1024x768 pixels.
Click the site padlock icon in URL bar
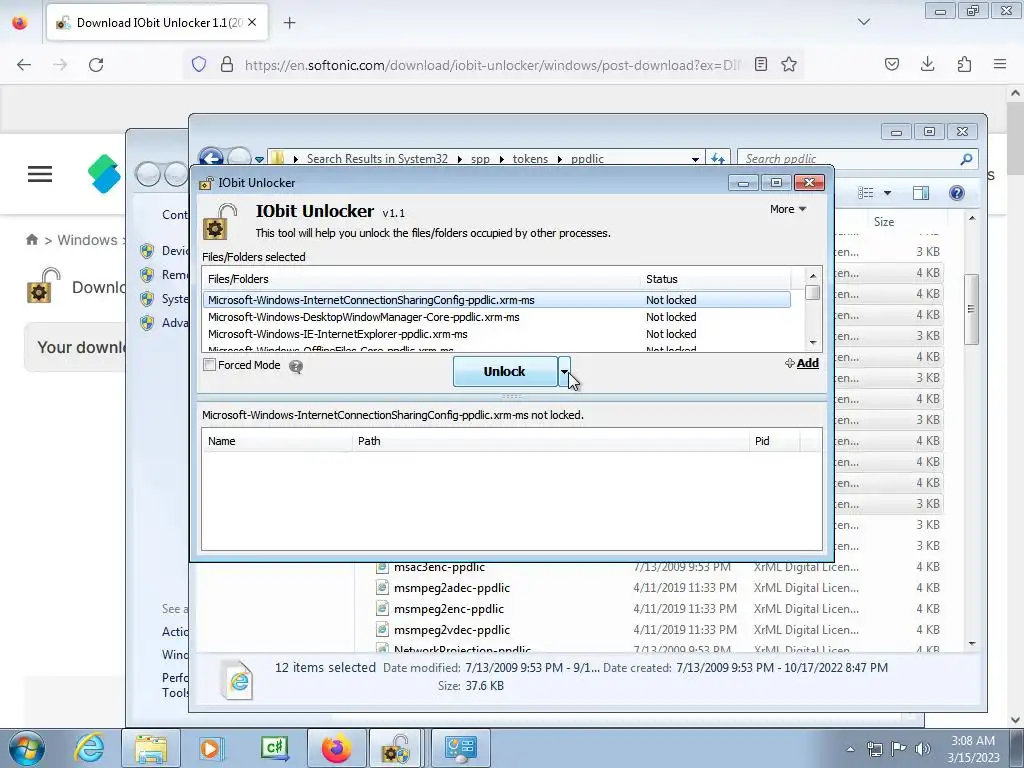[x=227, y=64]
